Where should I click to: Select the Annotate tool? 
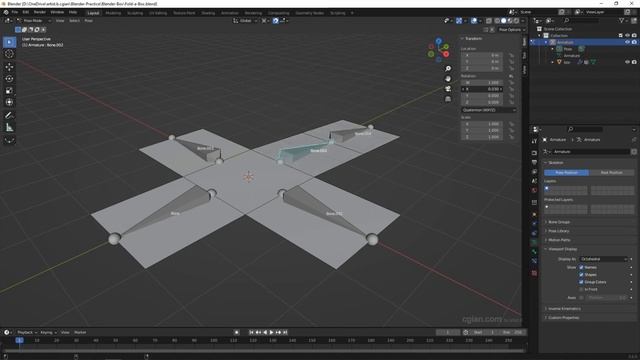point(9,116)
